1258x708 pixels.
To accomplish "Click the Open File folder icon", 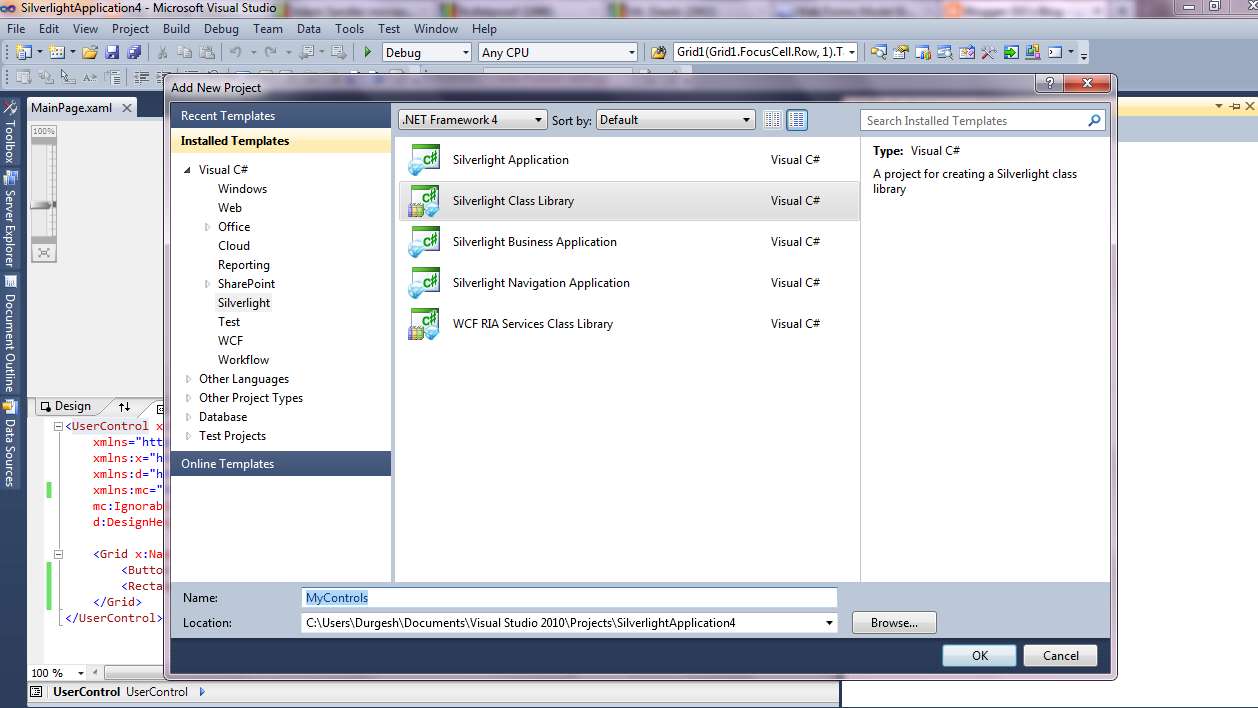I will (x=90, y=52).
